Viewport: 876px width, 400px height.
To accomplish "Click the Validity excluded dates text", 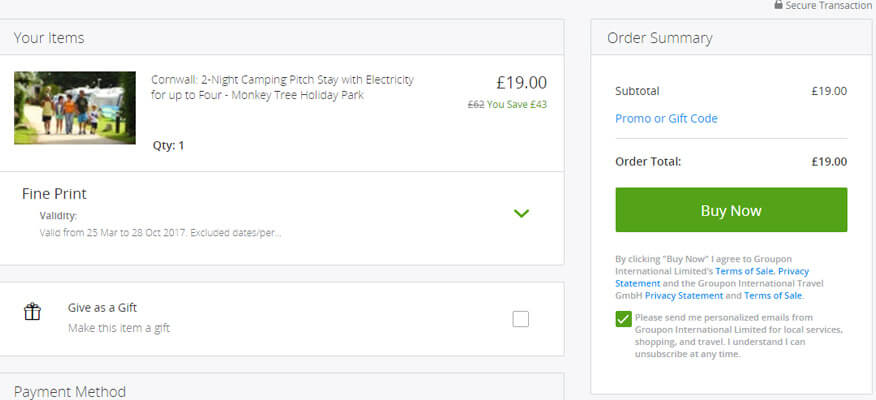I will [x=160, y=232].
